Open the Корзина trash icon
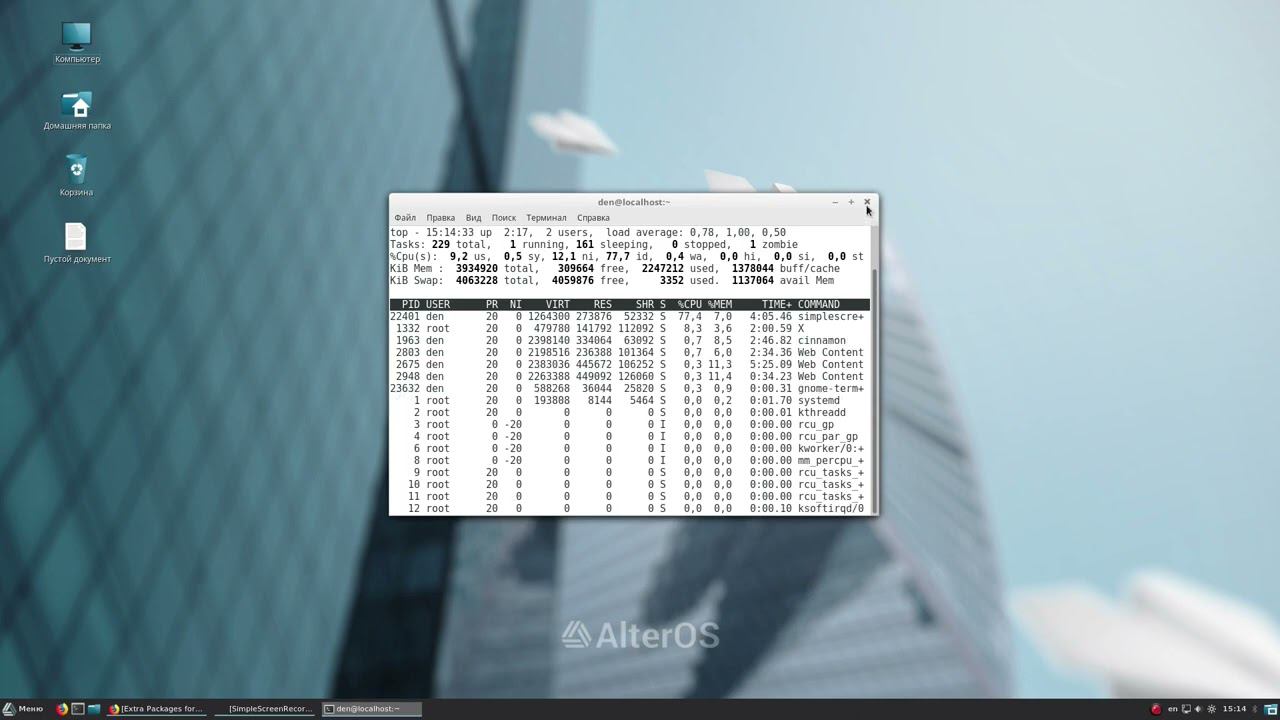 click(77, 175)
